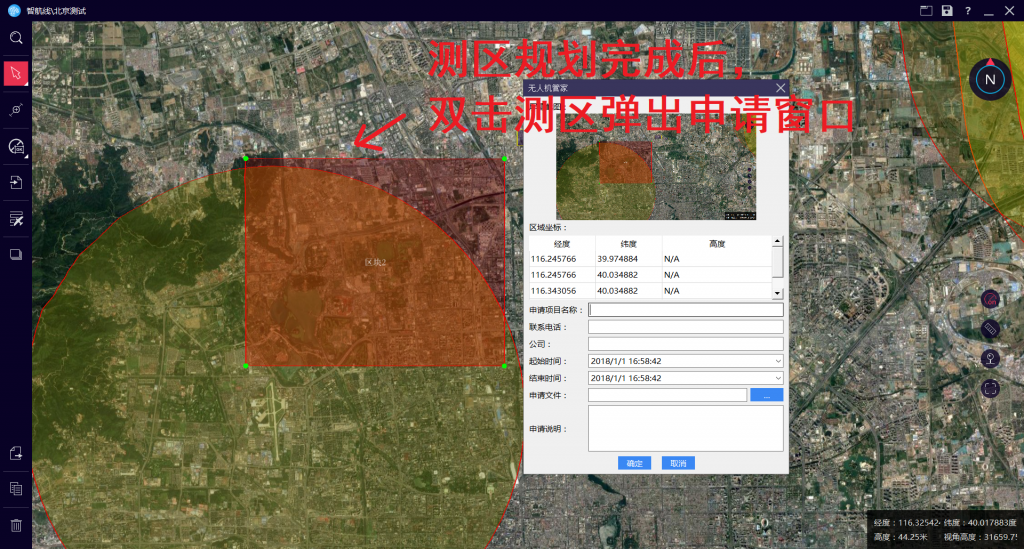Click the trash delete icon
This screenshot has width=1024, height=549.
[16, 525]
